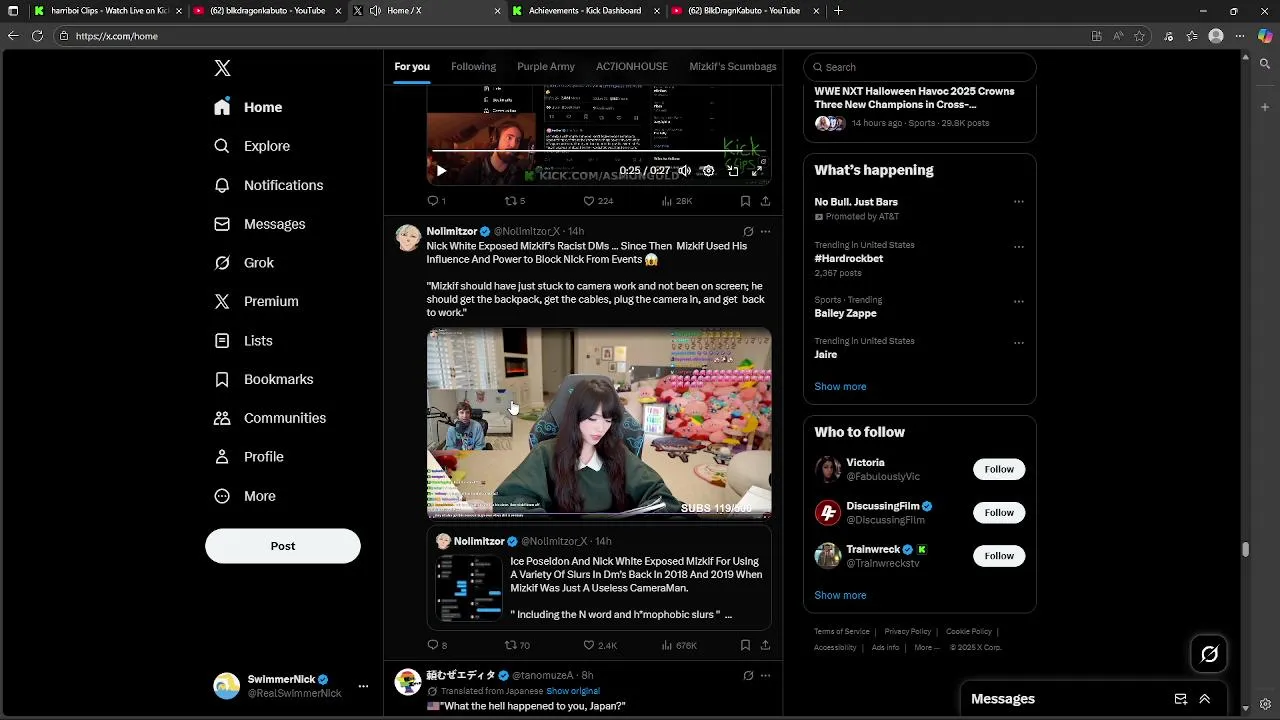This screenshot has width=1280, height=720.
Task: Like the video post with 224 likes
Action: [598, 201]
